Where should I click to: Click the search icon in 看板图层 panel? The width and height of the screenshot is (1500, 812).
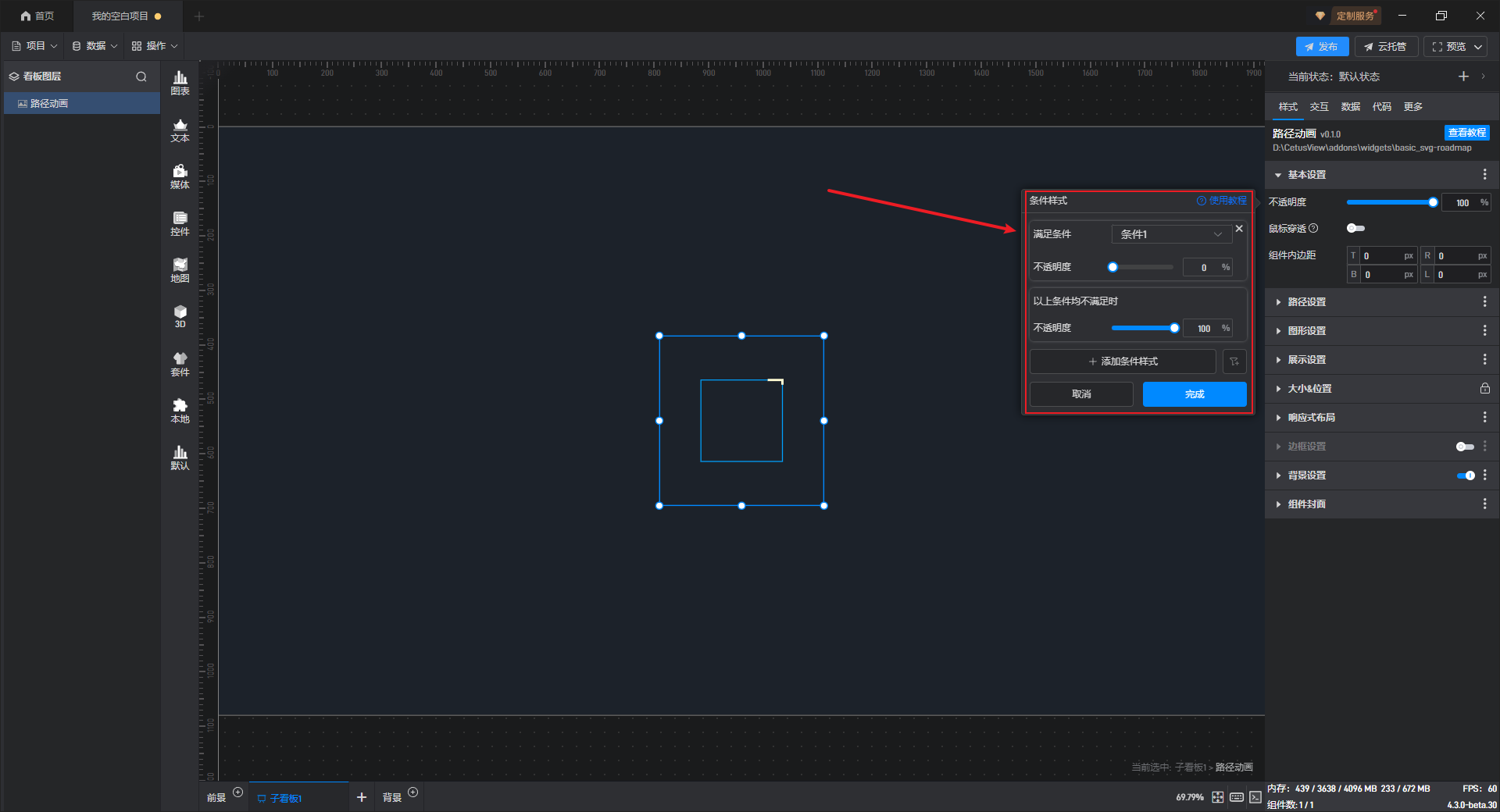point(141,77)
